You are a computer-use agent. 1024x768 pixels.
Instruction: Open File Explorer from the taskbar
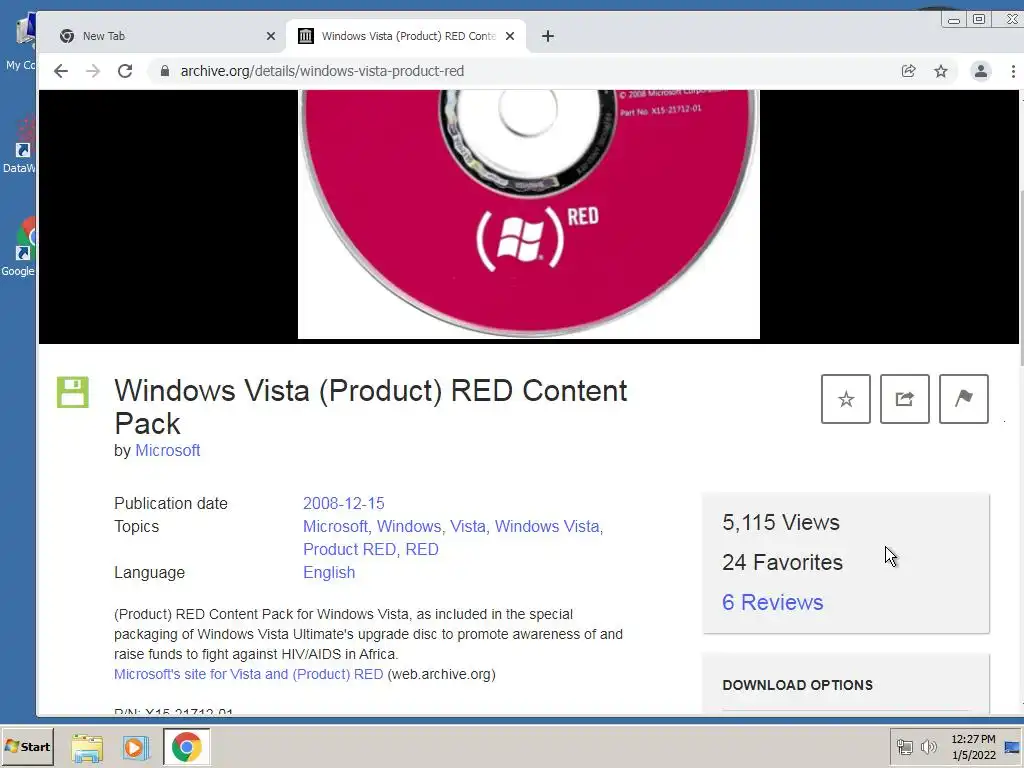87,748
